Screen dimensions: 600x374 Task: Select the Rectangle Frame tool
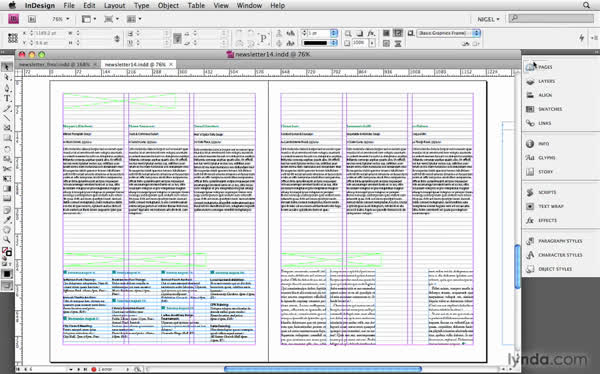point(7,128)
